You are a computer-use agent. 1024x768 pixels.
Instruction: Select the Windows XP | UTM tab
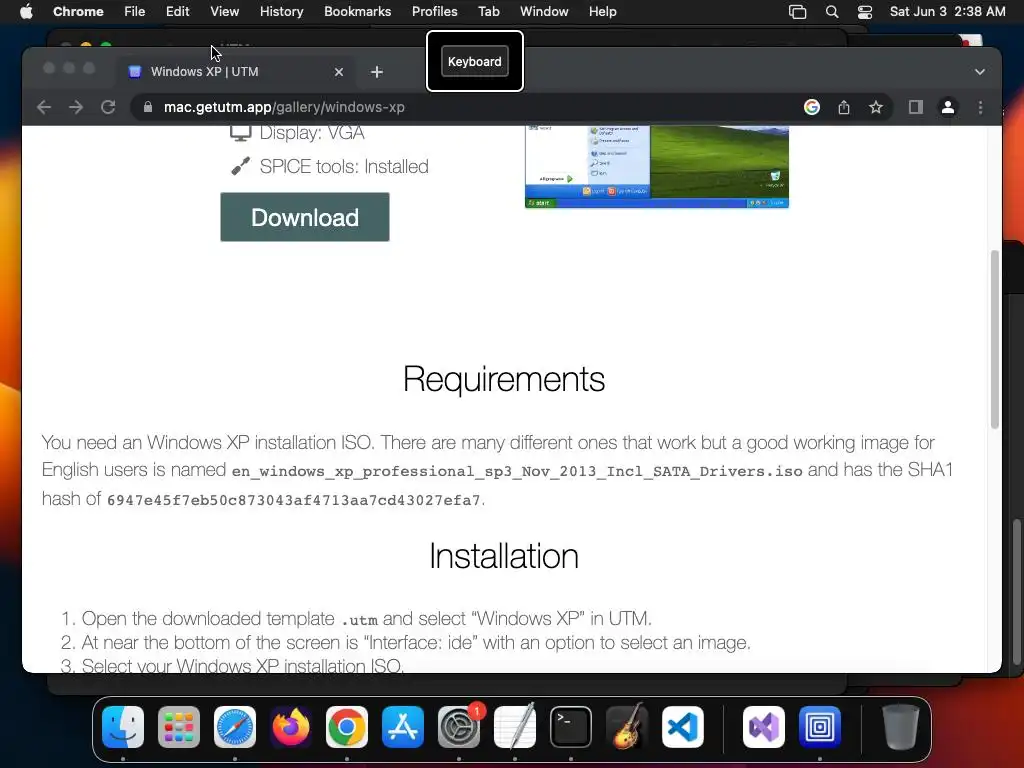click(x=235, y=72)
